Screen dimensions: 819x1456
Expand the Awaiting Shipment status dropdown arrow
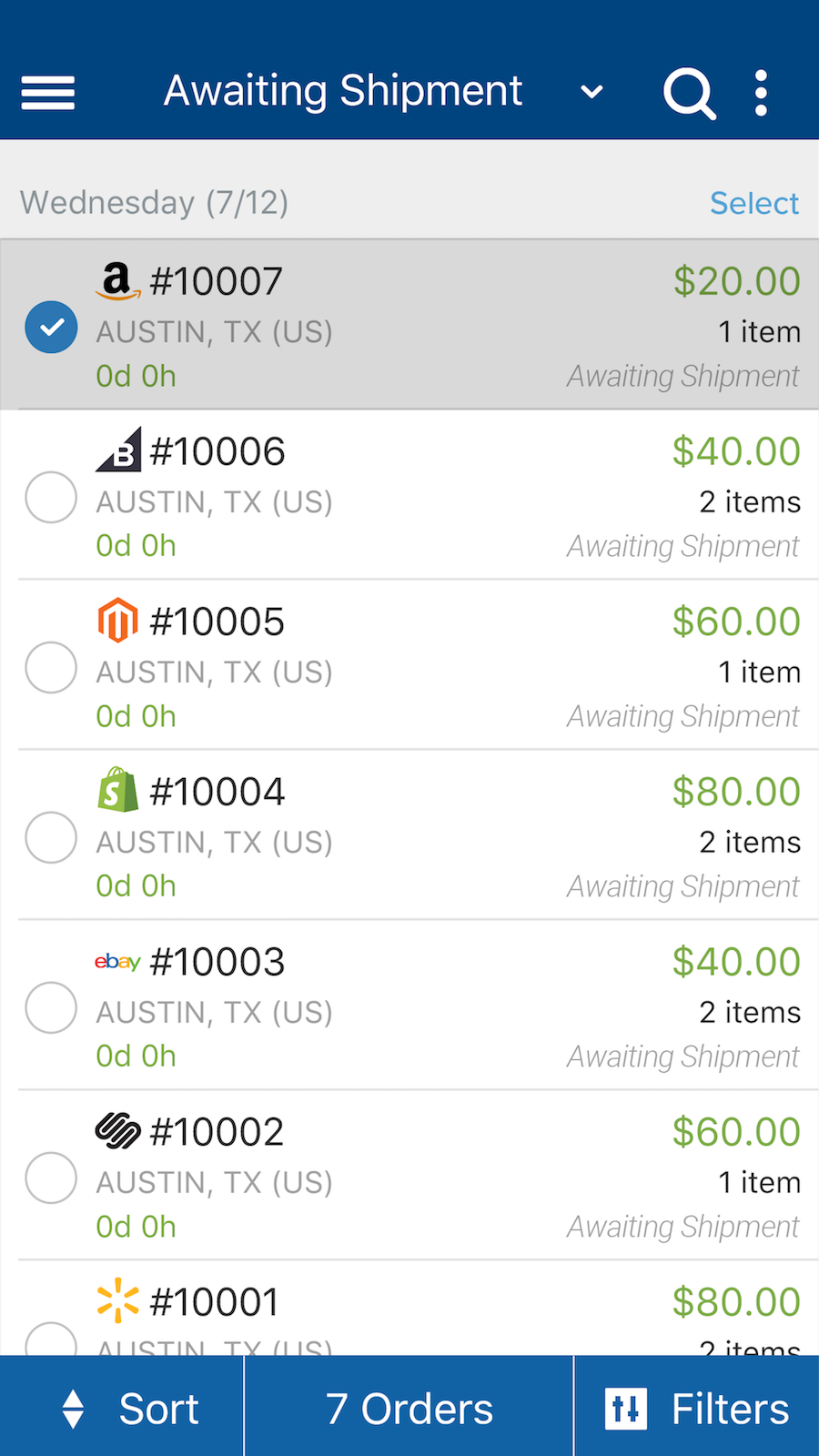coord(591,92)
